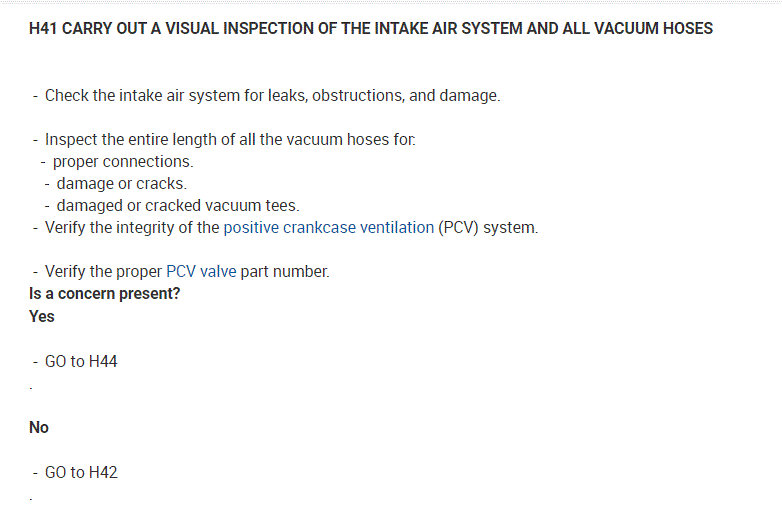Select the 'damaged or cracked vacuum tees' sub-item
This screenshot has width=782, height=532.
tap(177, 206)
